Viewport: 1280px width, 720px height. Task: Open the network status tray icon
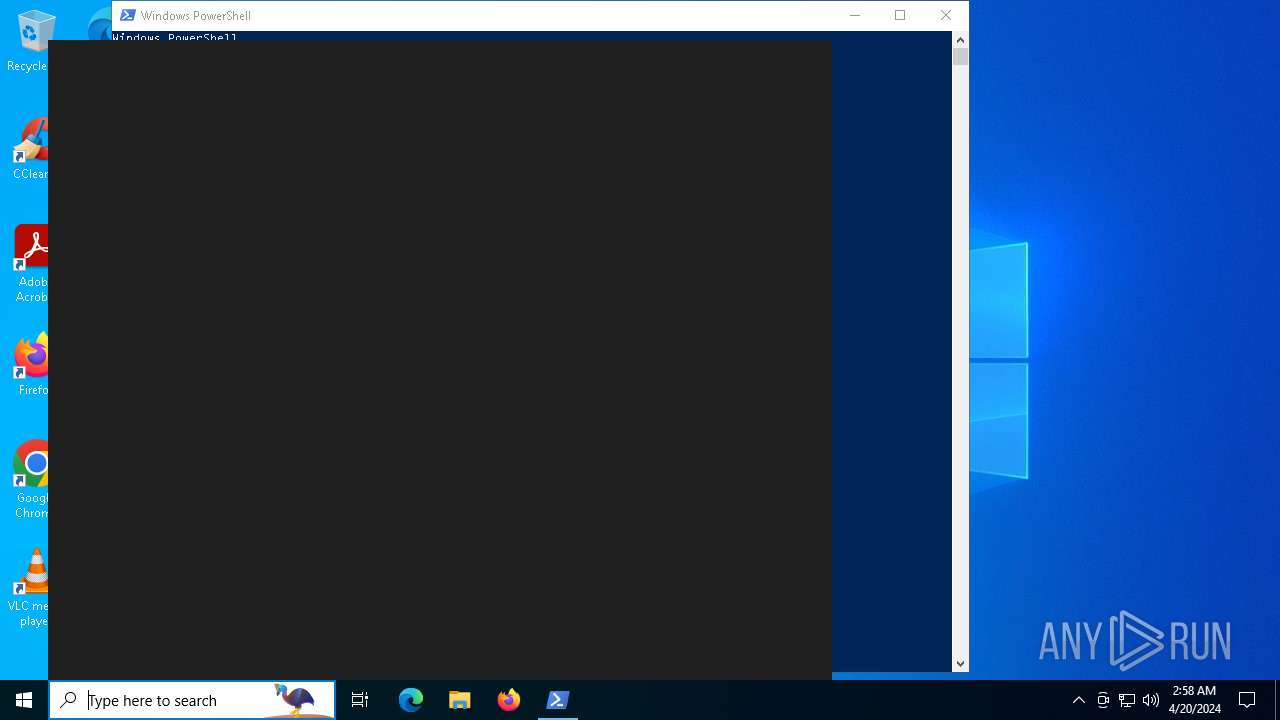[1127, 700]
